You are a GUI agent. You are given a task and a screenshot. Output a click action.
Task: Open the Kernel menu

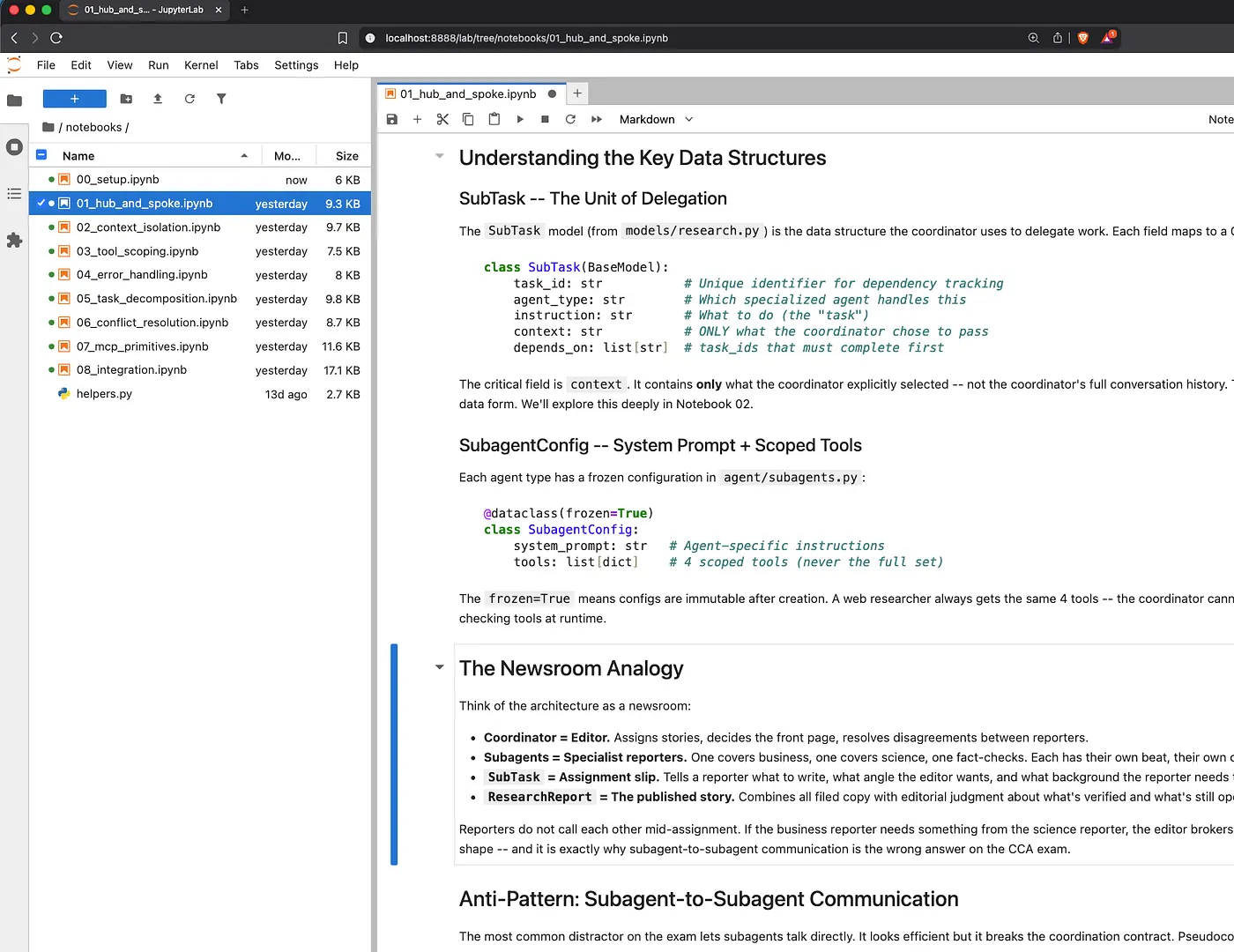(201, 65)
